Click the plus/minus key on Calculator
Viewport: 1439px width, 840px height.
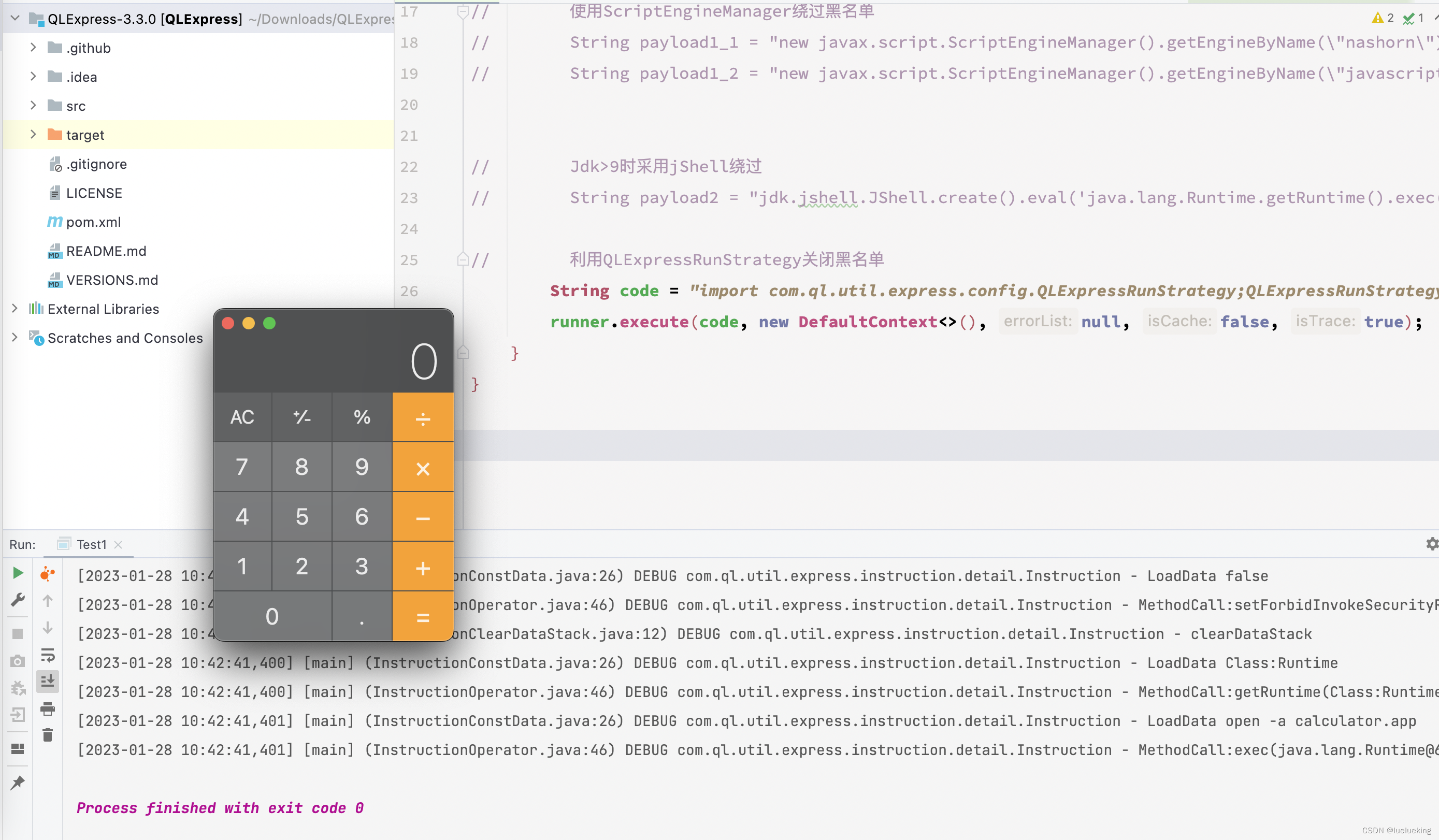pyautogui.click(x=302, y=417)
